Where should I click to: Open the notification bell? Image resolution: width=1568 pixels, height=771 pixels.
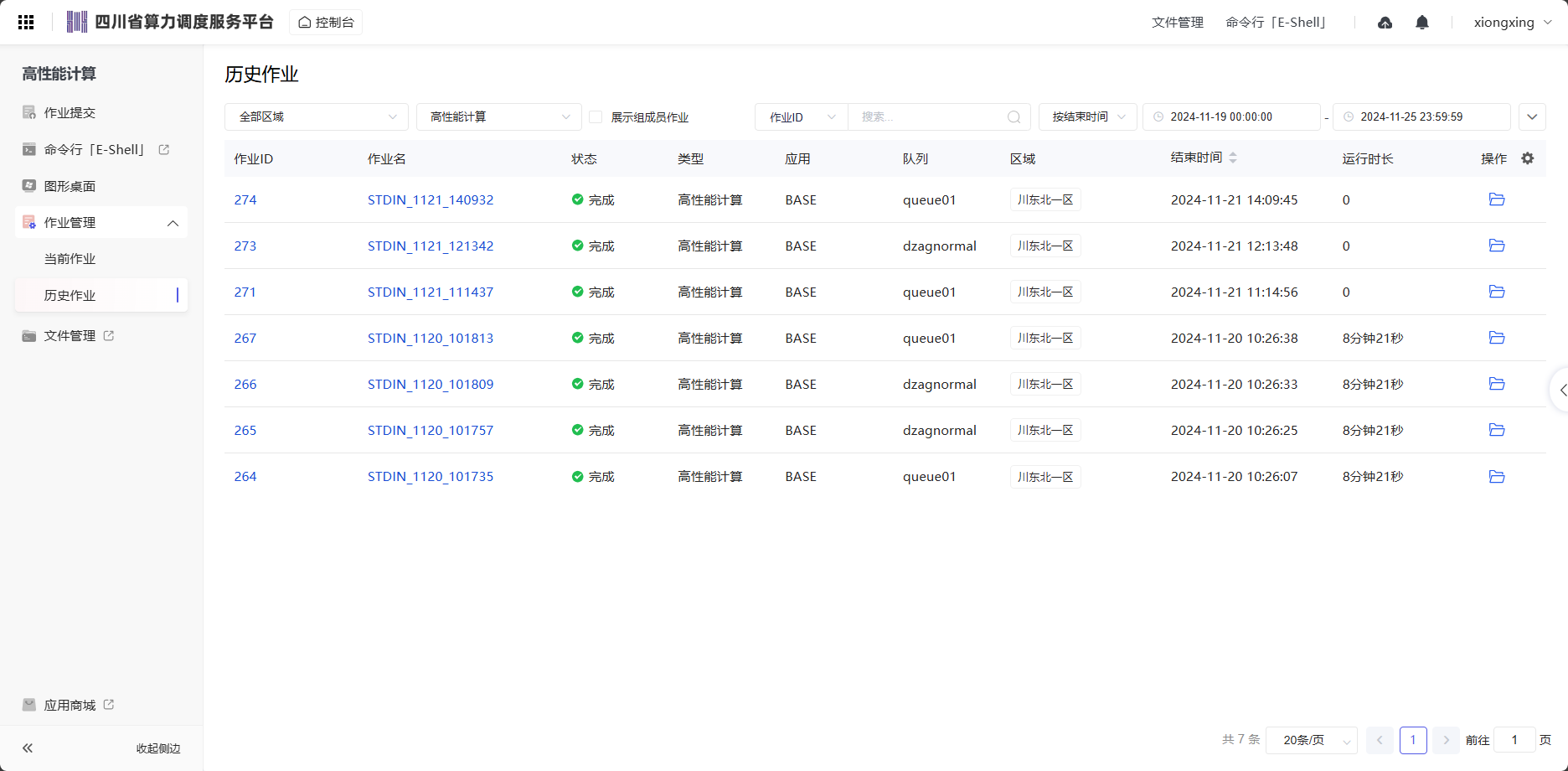coord(1422,23)
